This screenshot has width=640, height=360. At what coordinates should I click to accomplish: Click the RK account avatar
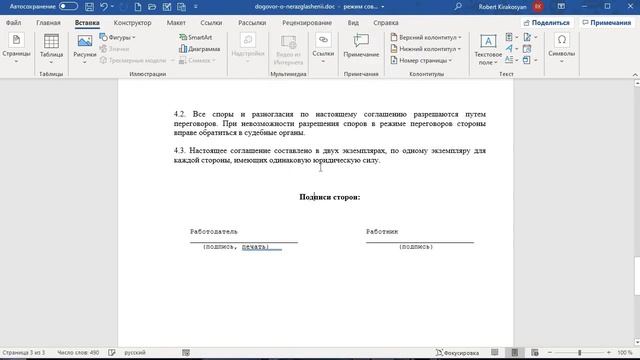click(538, 7)
